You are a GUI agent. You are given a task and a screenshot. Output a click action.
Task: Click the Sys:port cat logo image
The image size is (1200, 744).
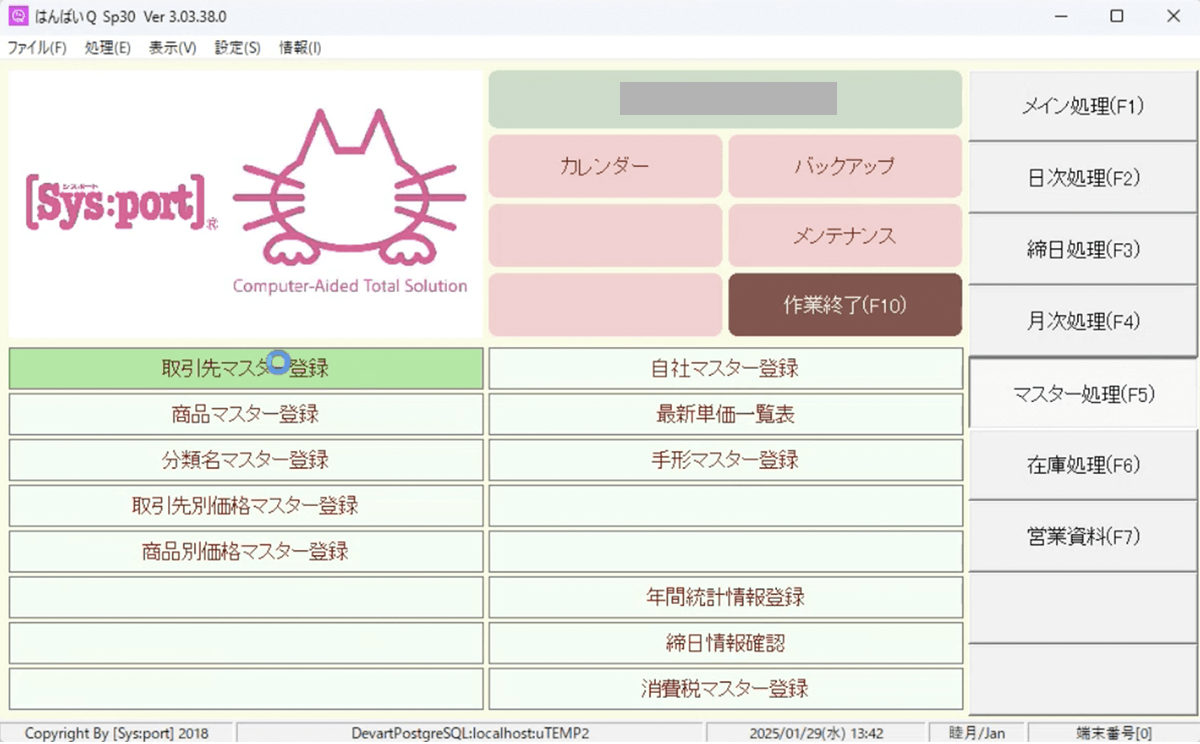[x=246, y=204]
